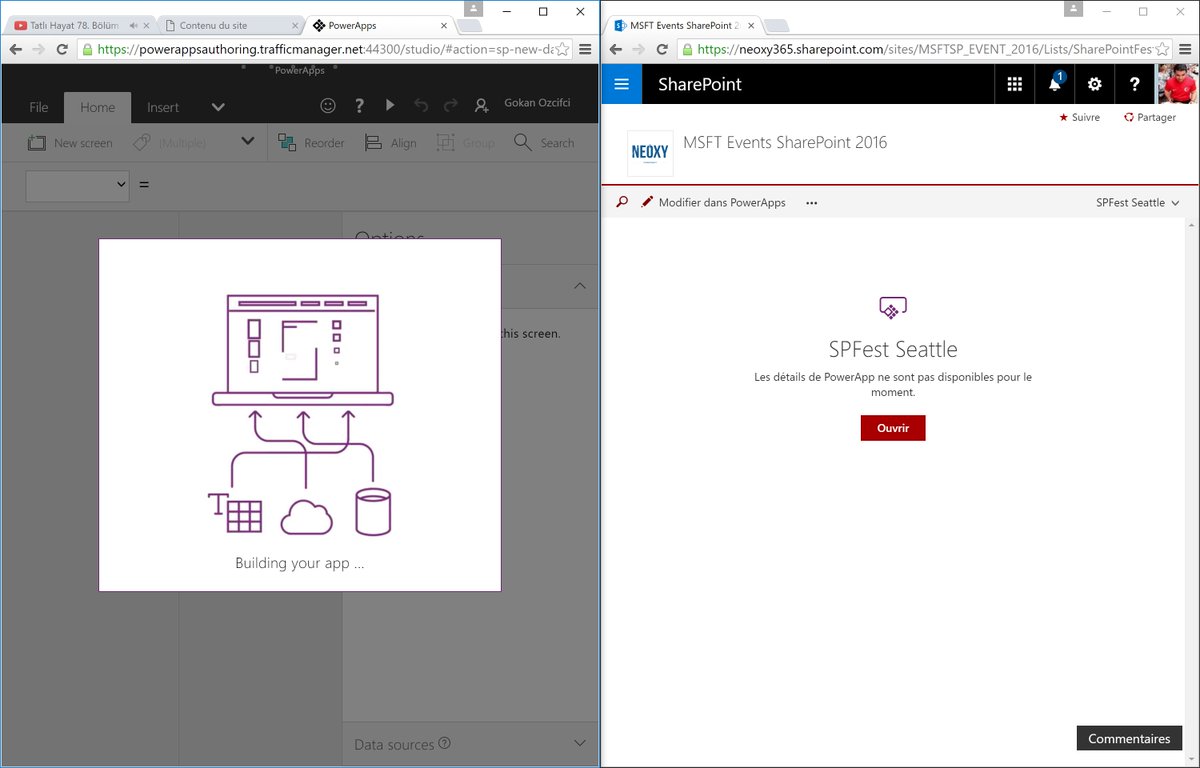The height and width of the screenshot is (768, 1200).
Task: Click Suivre to follow the site
Action: (x=1079, y=117)
